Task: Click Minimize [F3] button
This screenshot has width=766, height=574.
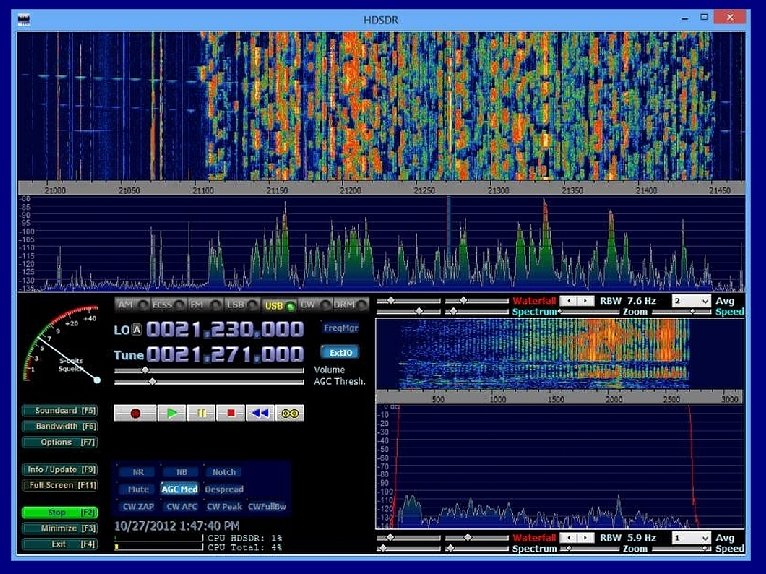Action: click(x=60, y=528)
